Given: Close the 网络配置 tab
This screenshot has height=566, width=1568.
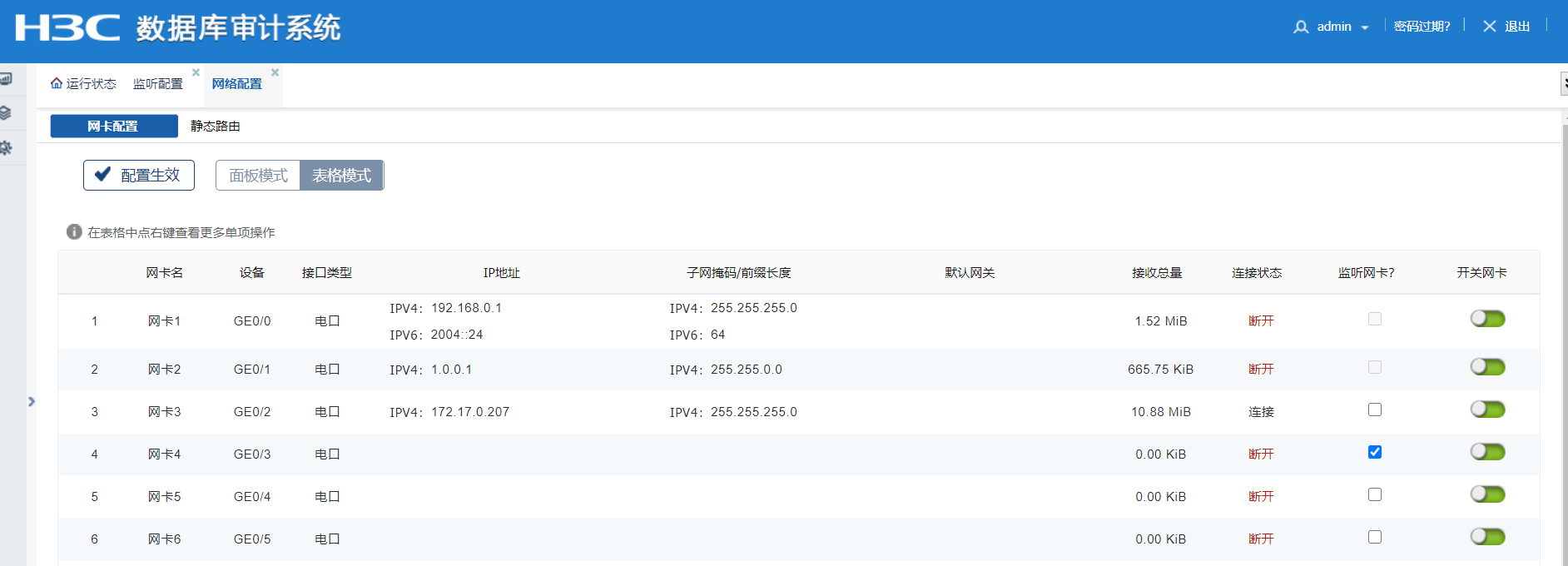Looking at the screenshot, I should (x=275, y=72).
